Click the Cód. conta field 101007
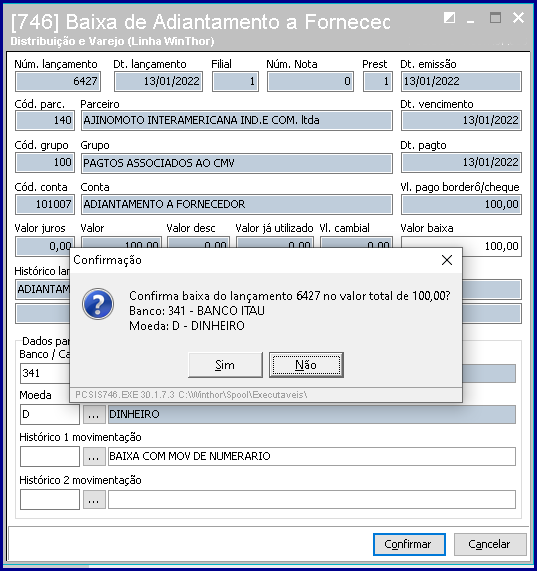Screen dimensions: 537x571 (x=45, y=204)
